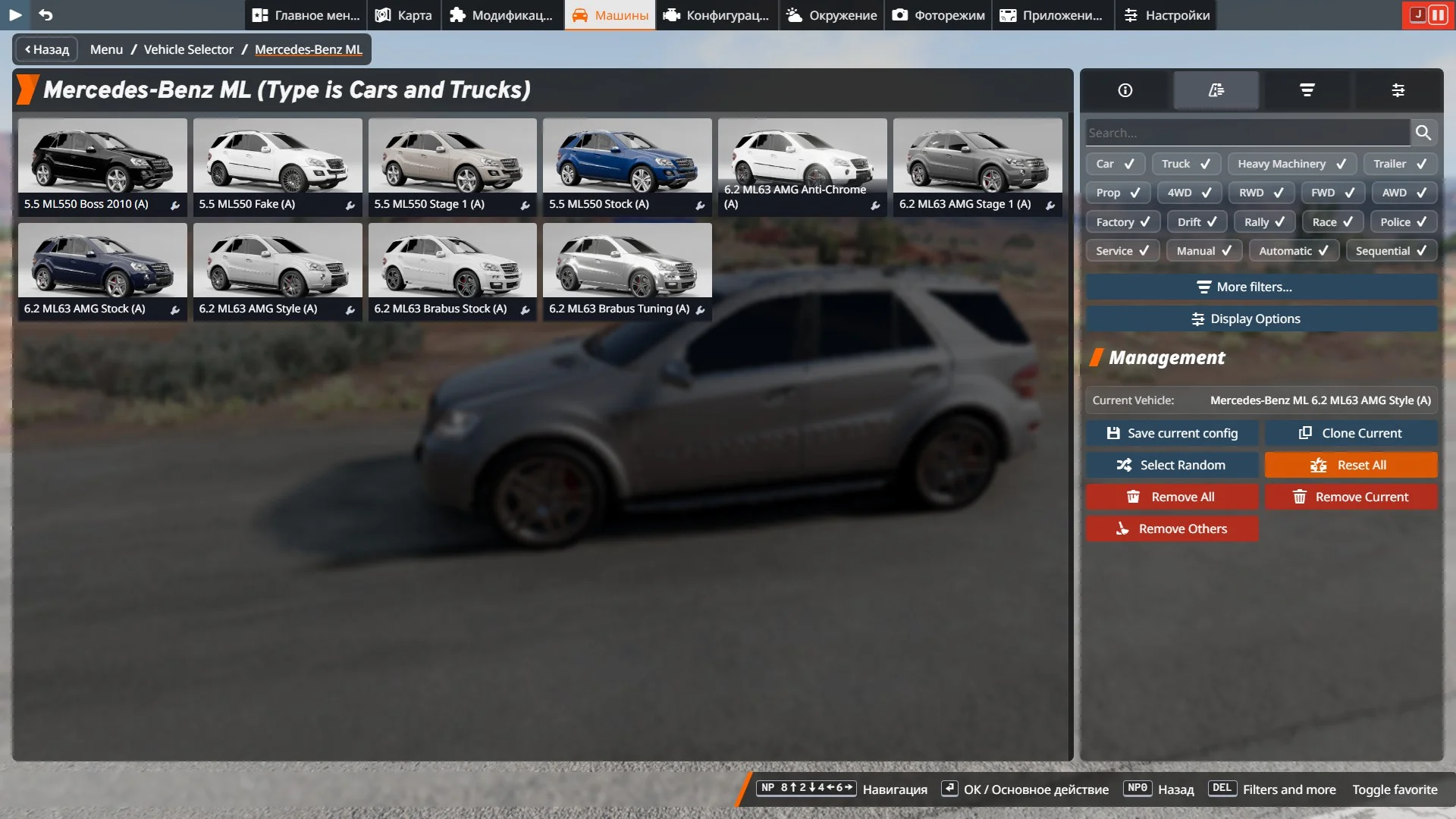The width and height of the screenshot is (1456, 819).
Task: Expand Display Options
Action: [1261, 319]
